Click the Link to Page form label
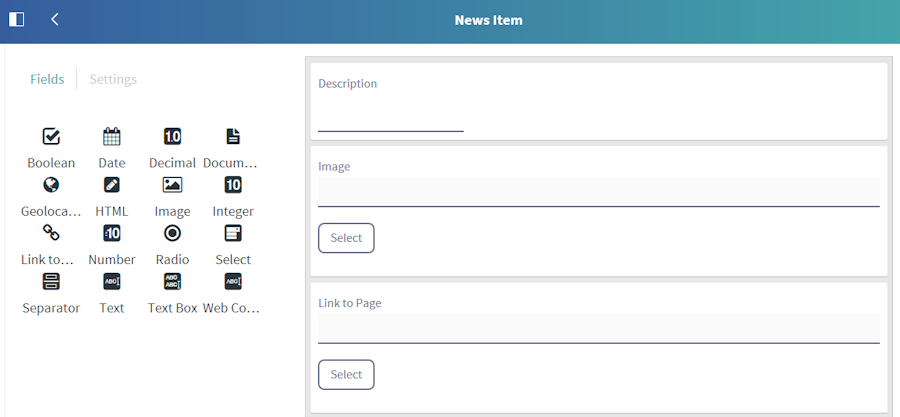This screenshot has width=900, height=417. point(350,303)
